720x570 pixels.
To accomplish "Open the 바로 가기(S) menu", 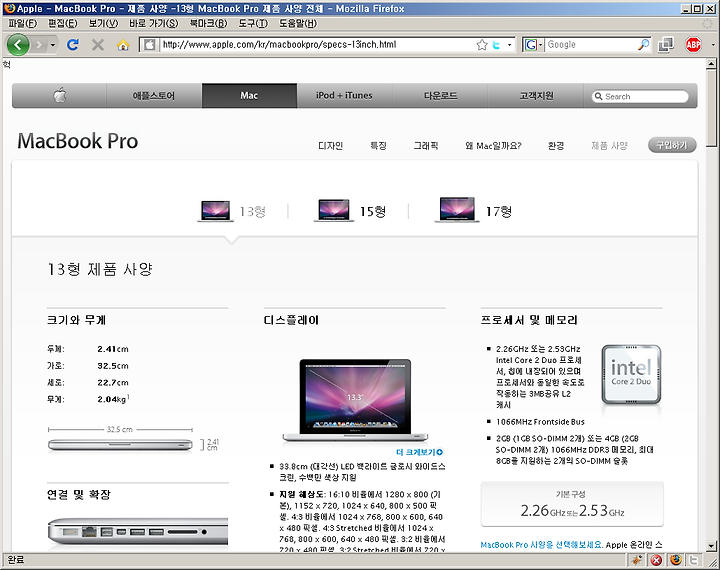I will (x=153, y=23).
